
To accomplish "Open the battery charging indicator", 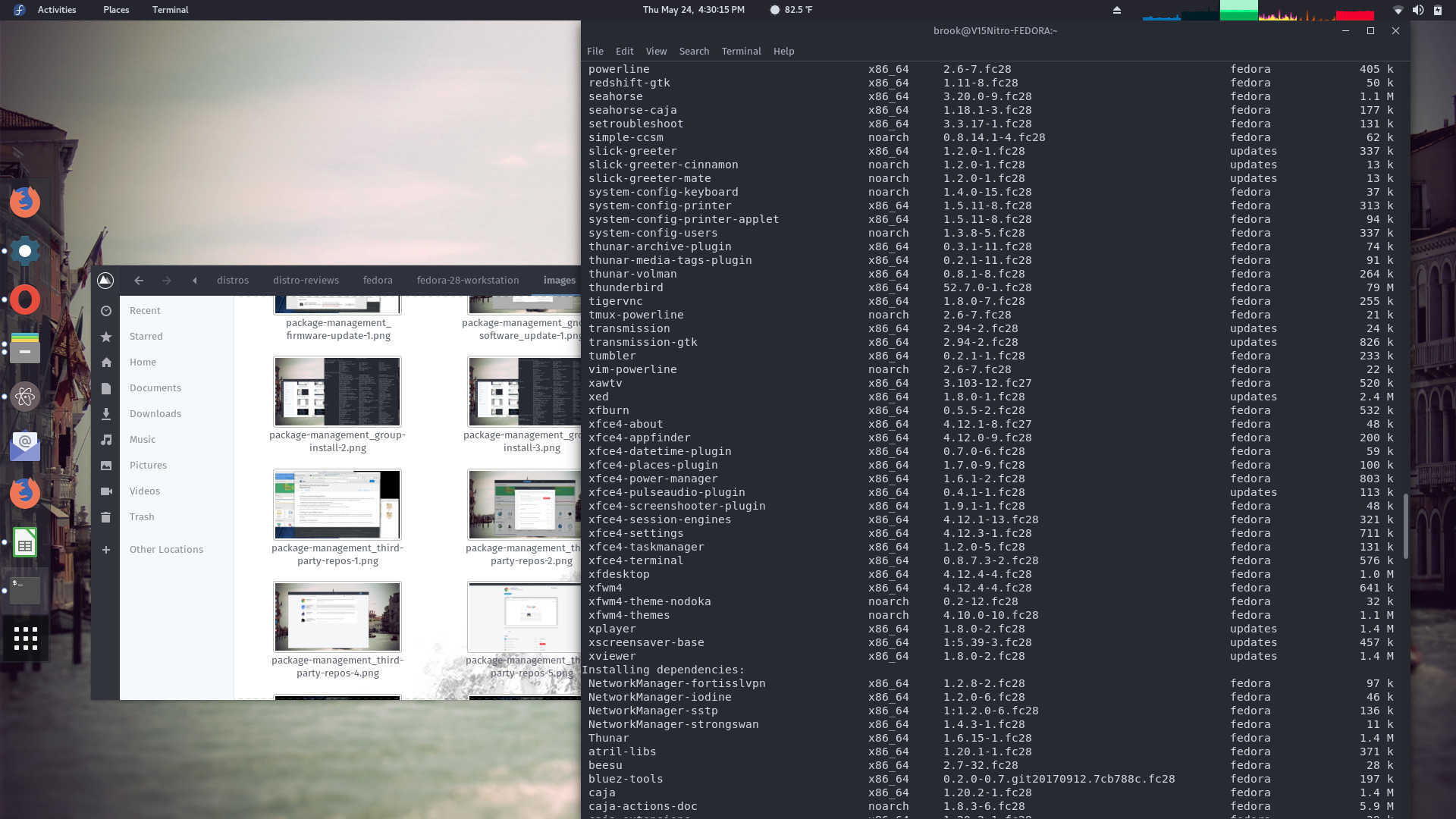I will click(x=1437, y=10).
